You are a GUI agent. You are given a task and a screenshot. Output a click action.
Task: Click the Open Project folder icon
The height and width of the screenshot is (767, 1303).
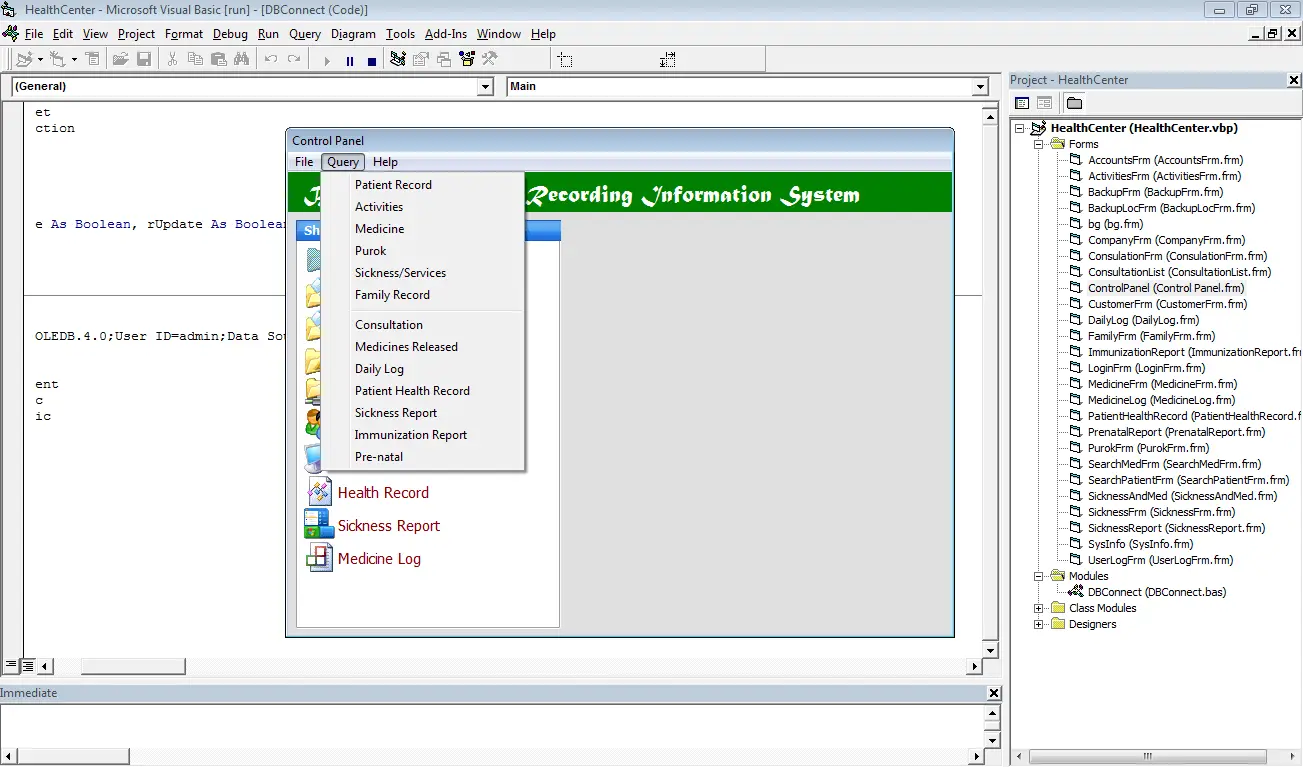pyautogui.click(x=120, y=60)
